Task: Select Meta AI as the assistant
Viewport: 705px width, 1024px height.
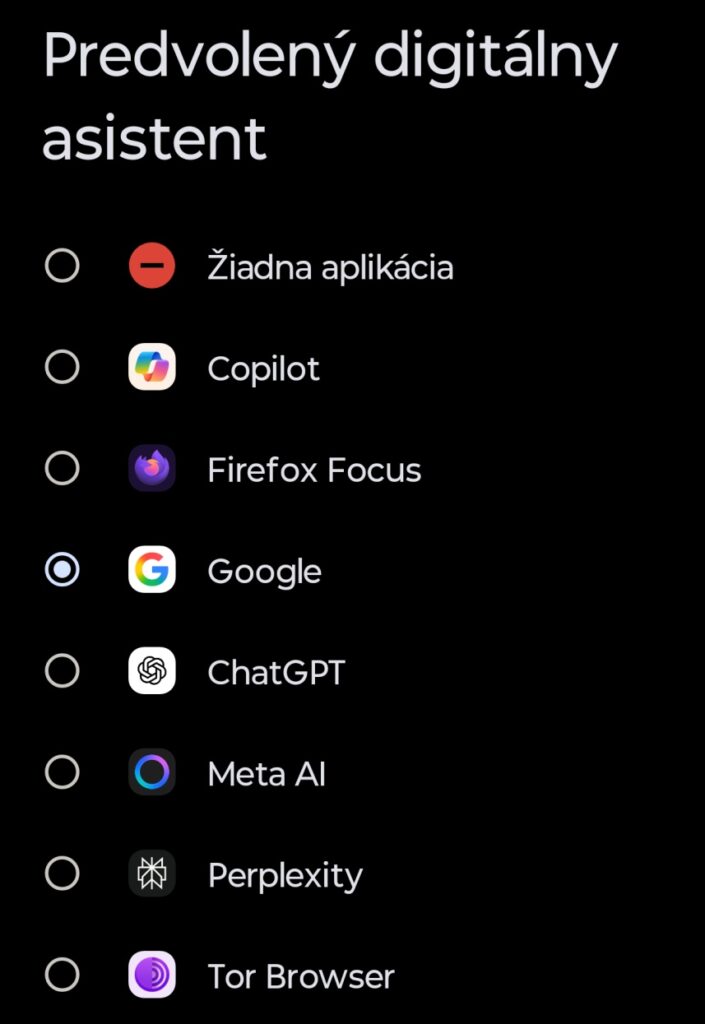Action: (x=63, y=772)
